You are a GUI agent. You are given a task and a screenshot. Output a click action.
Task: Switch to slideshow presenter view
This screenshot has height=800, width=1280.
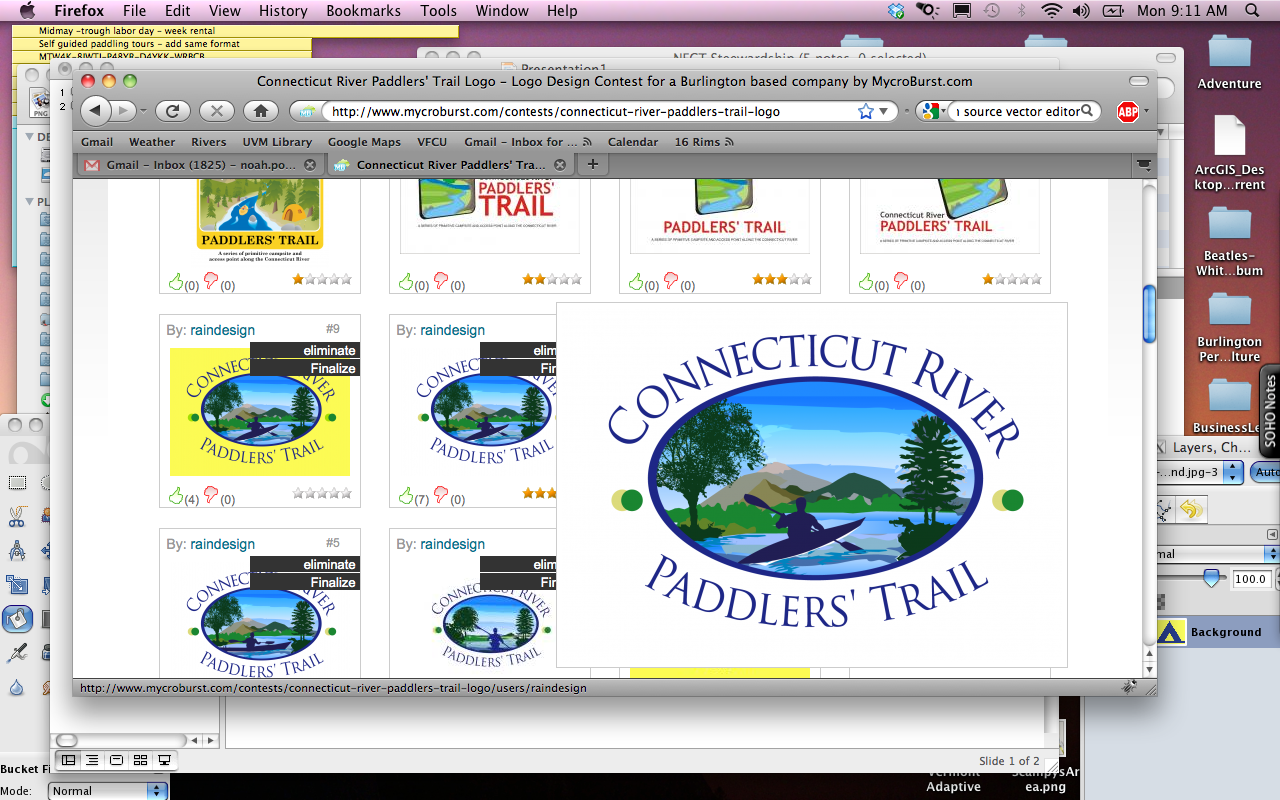(x=164, y=761)
